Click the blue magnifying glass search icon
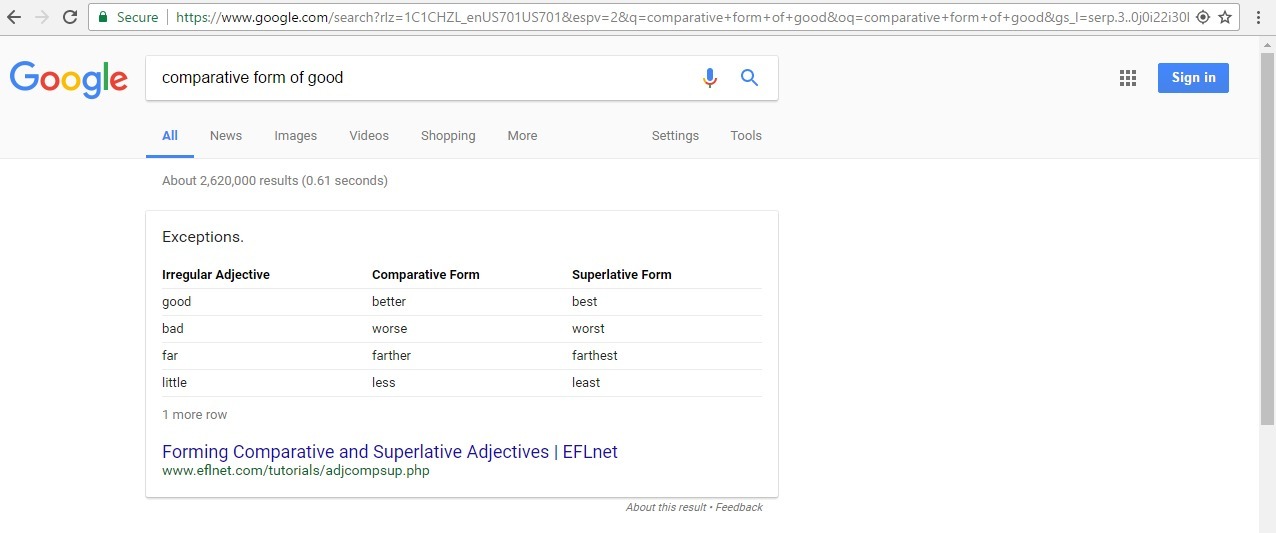This screenshot has width=1276, height=533. pos(749,78)
